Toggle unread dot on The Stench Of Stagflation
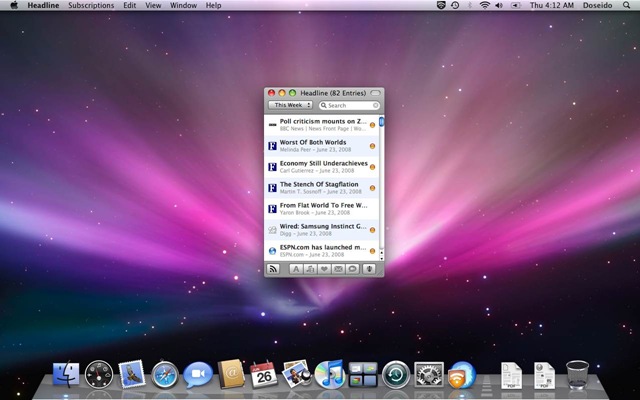 click(372, 188)
